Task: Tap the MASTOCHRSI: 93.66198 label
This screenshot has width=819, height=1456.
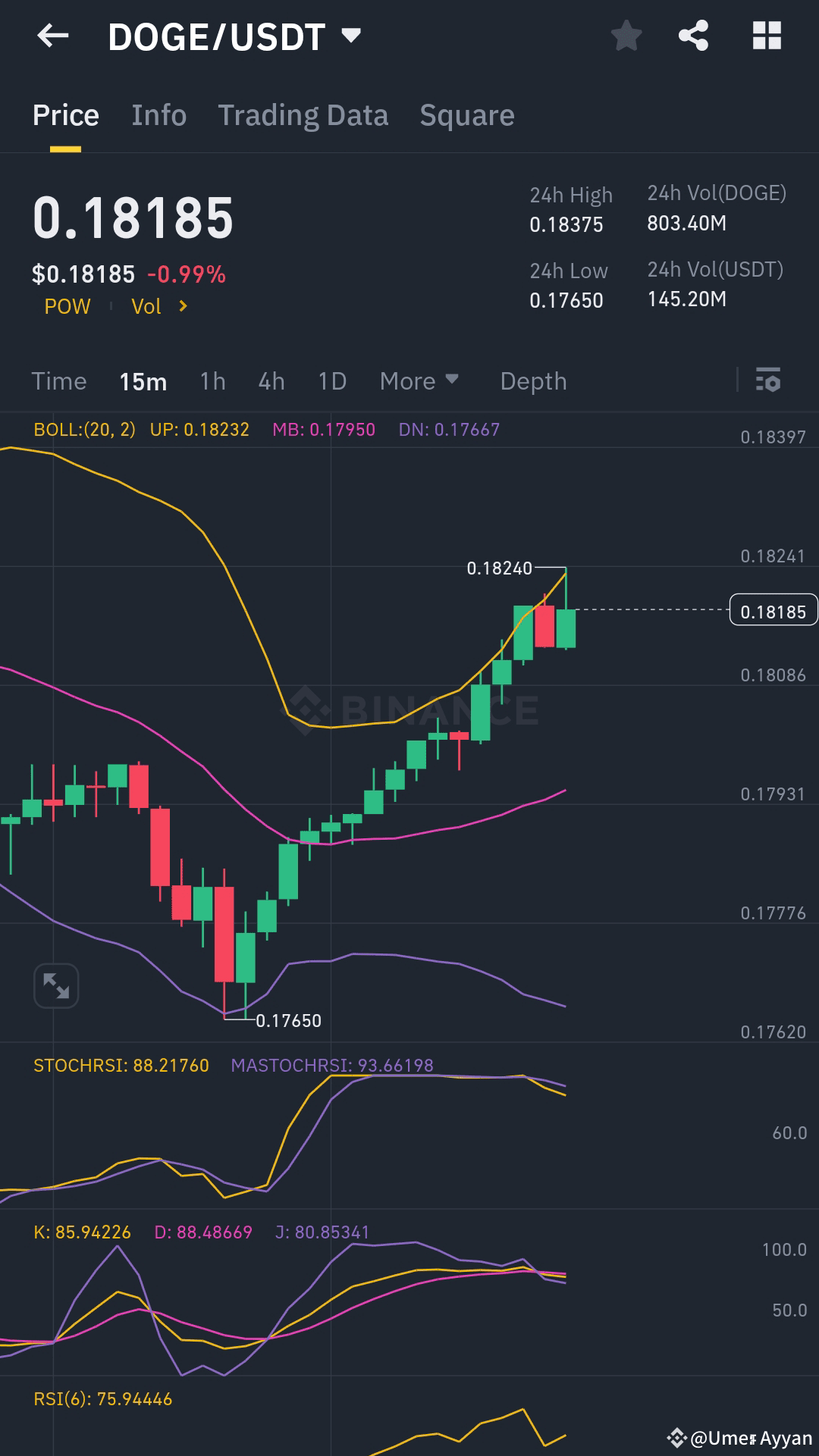Action: [x=332, y=1066]
